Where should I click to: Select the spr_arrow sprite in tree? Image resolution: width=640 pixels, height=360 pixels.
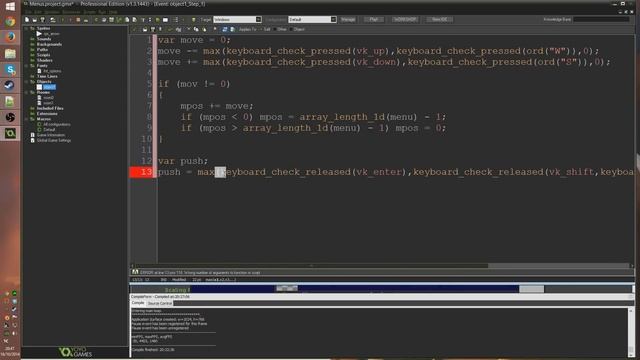tap(51, 34)
